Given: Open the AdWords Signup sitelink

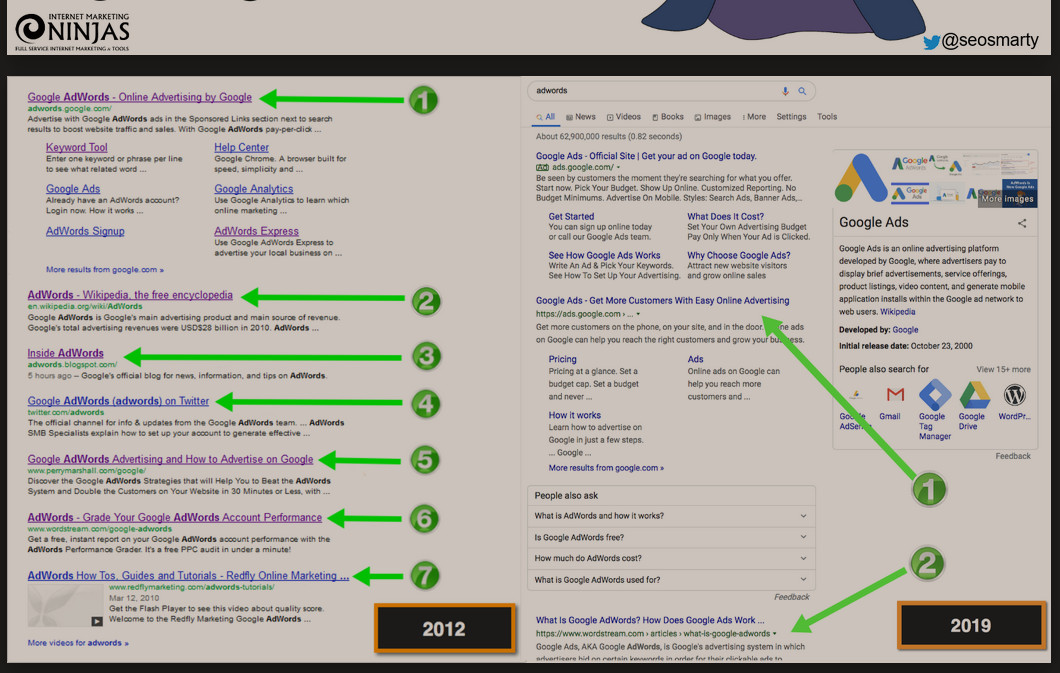Looking at the screenshot, I should click(x=85, y=231).
